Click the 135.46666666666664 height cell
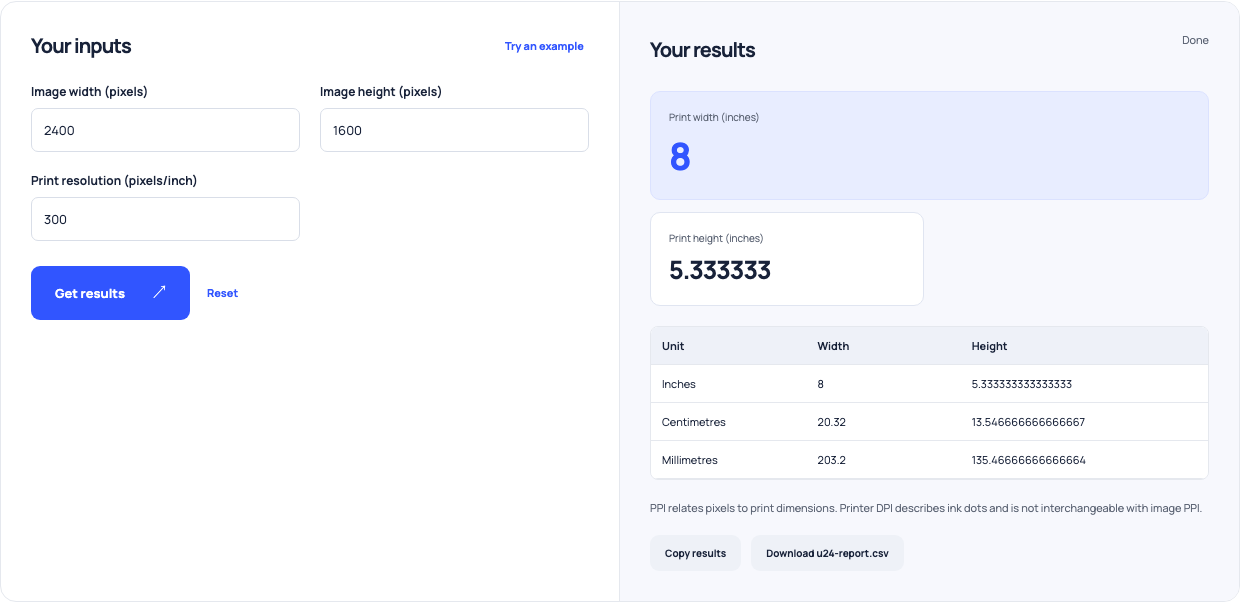The width and height of the screenshot is (1240, 602). point(1029,460)
